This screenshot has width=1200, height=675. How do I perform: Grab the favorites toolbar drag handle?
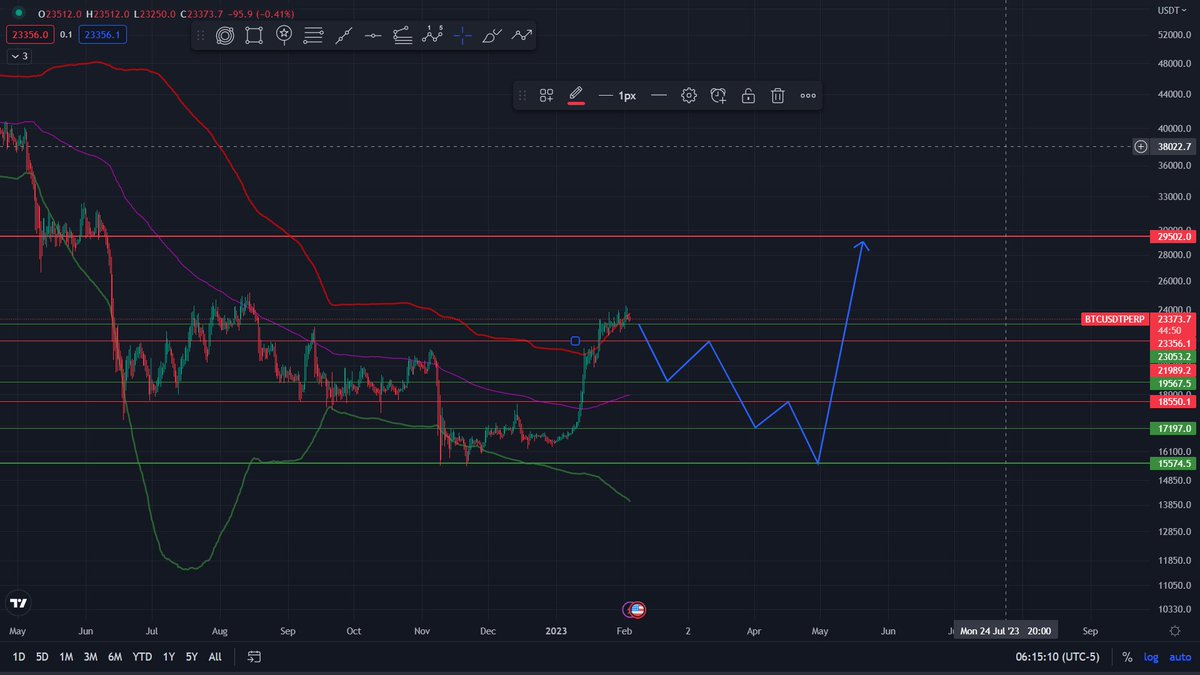pos(201,36)
